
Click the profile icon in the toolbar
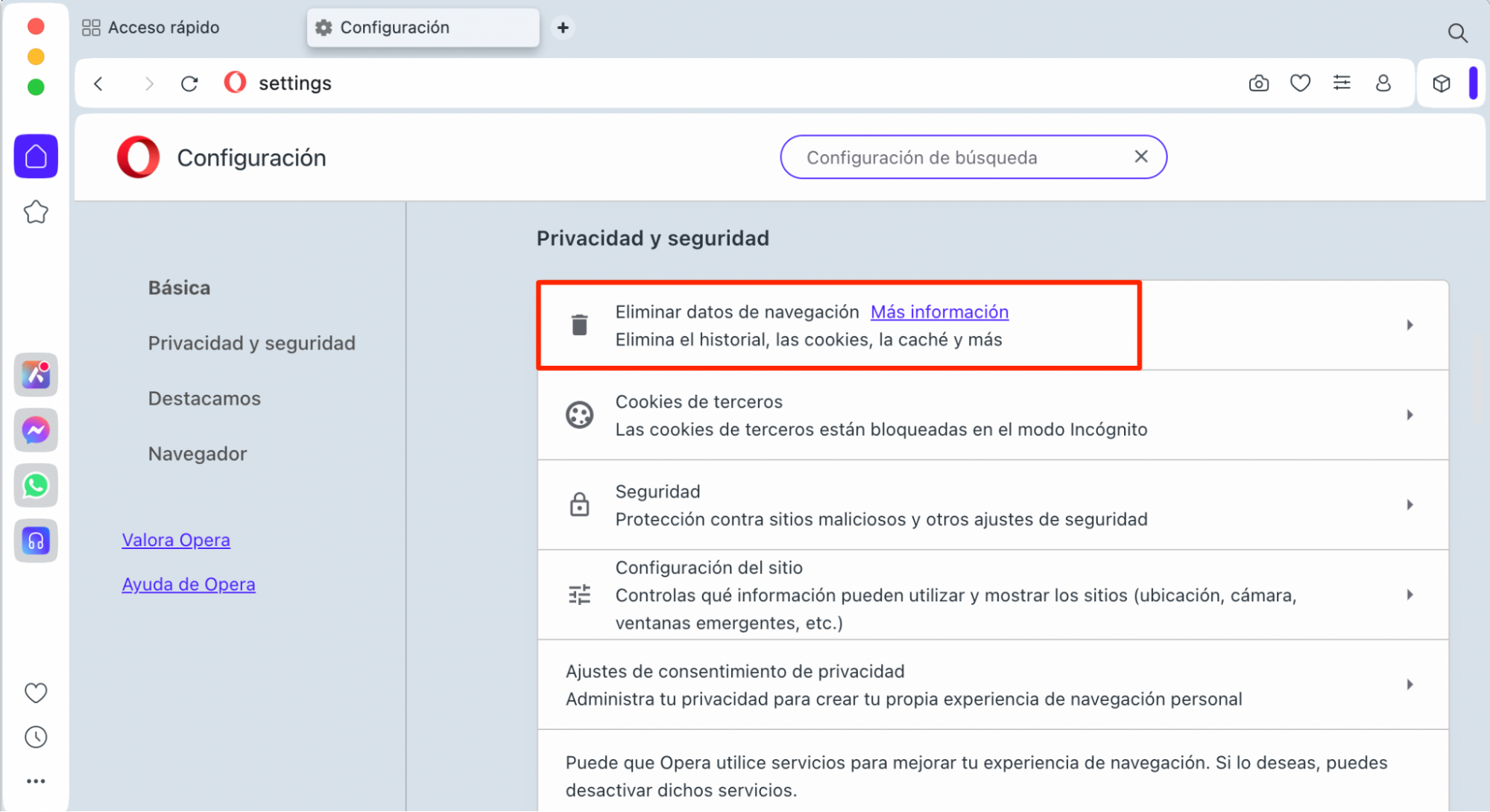point(1383,83)
